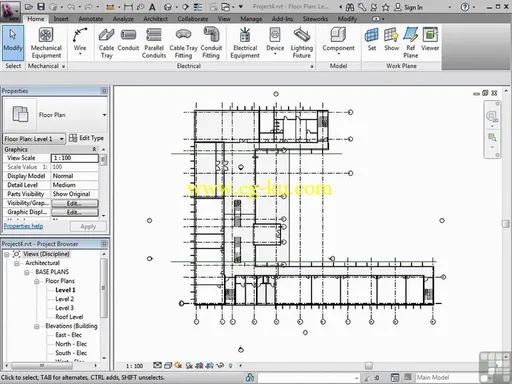Expand Mechanical panel dialog launcher

63,66
